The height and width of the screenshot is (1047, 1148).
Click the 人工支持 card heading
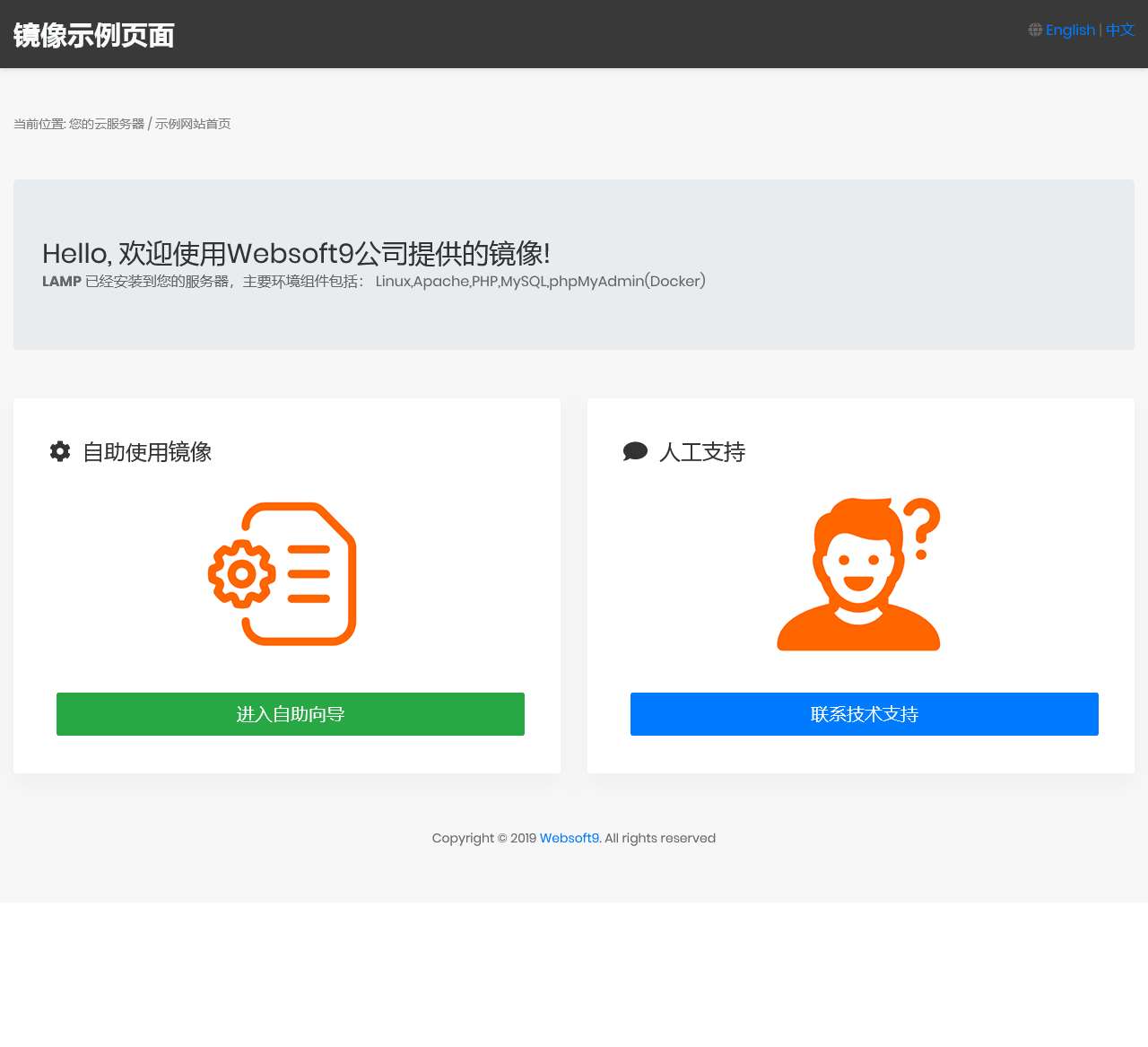(702, 452)
